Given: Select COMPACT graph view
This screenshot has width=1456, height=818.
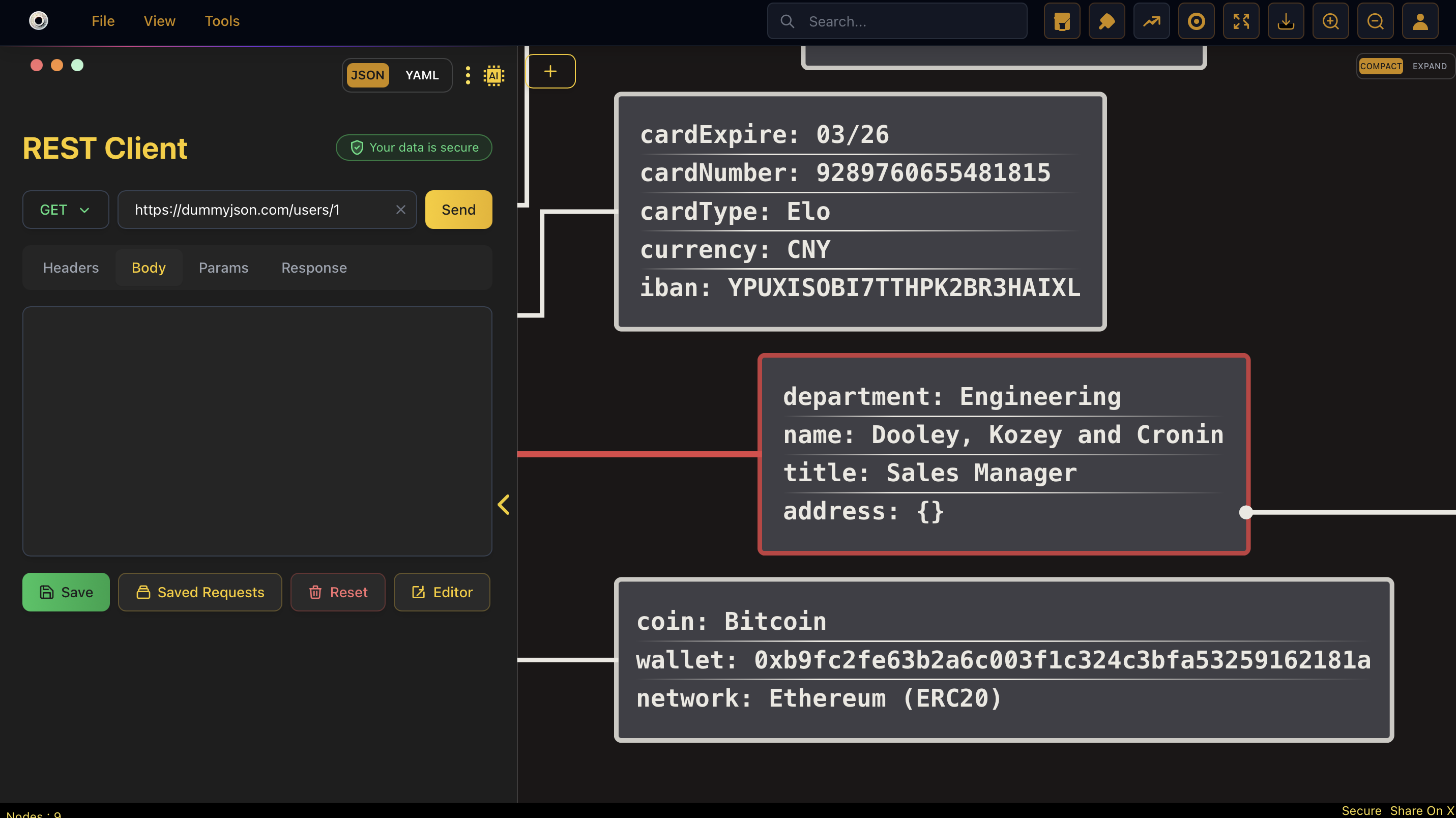Looking at the screenshot, I should click(x=1380, y=66).
